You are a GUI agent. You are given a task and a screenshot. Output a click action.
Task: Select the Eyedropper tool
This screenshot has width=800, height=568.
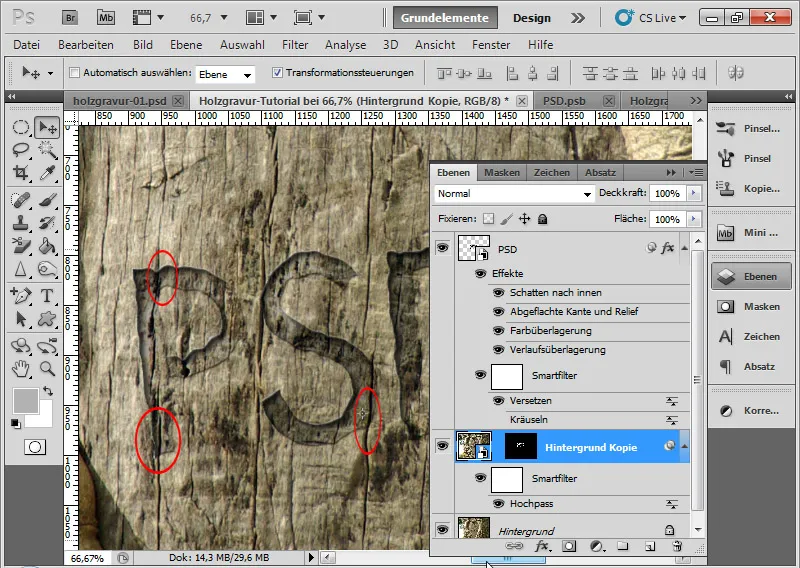tap(47, 173)
